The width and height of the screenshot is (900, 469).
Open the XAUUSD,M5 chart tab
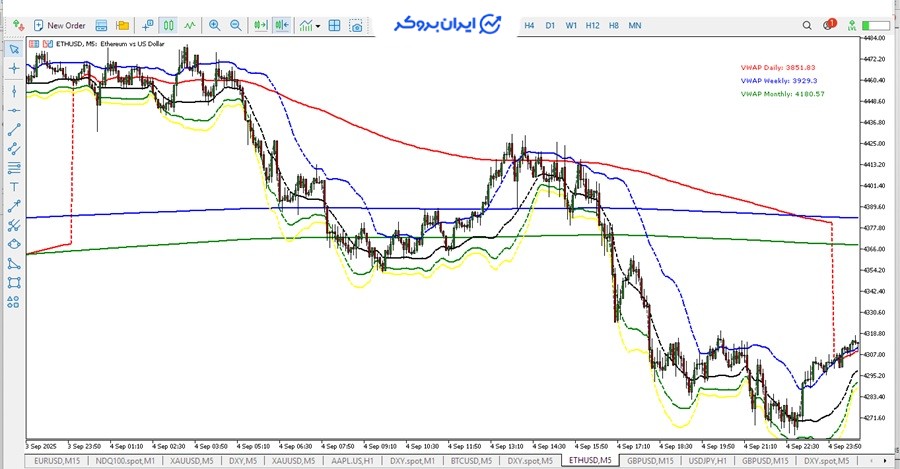(193, 461)
